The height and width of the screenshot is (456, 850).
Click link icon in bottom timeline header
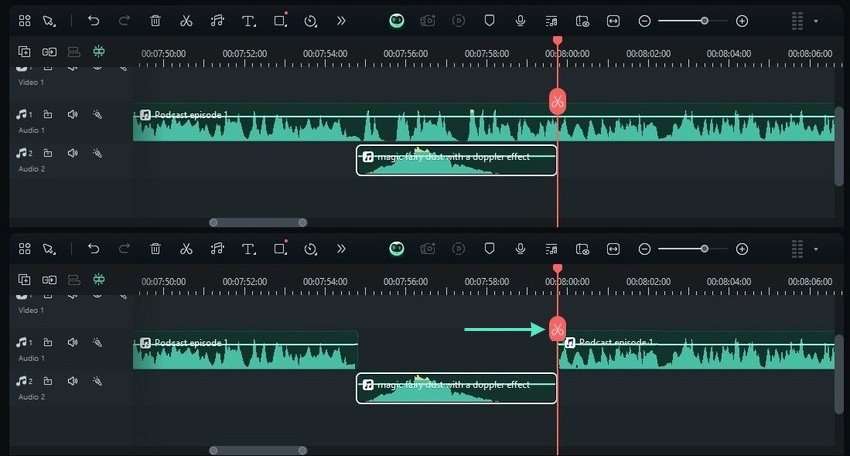coord(49,280)
